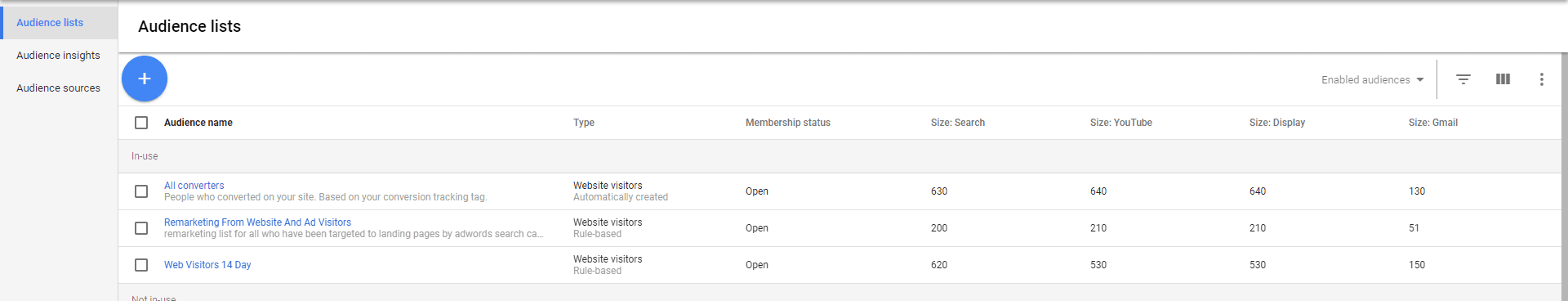1568x301 pixels.
Task: Open the Web Visitors 14 Day link
Action: coord(207,265)
